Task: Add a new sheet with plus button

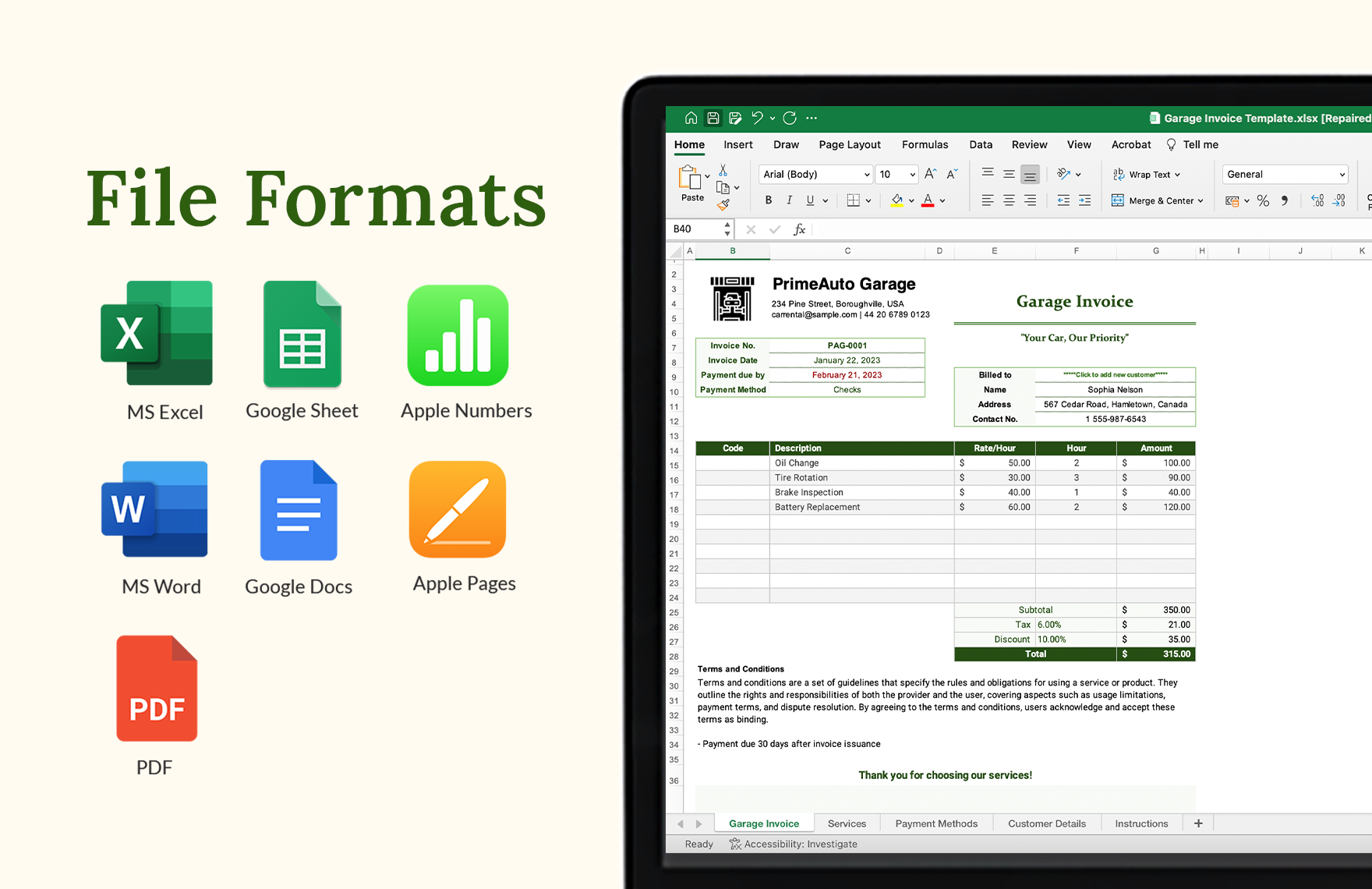Action: (x=1198, y=823)
